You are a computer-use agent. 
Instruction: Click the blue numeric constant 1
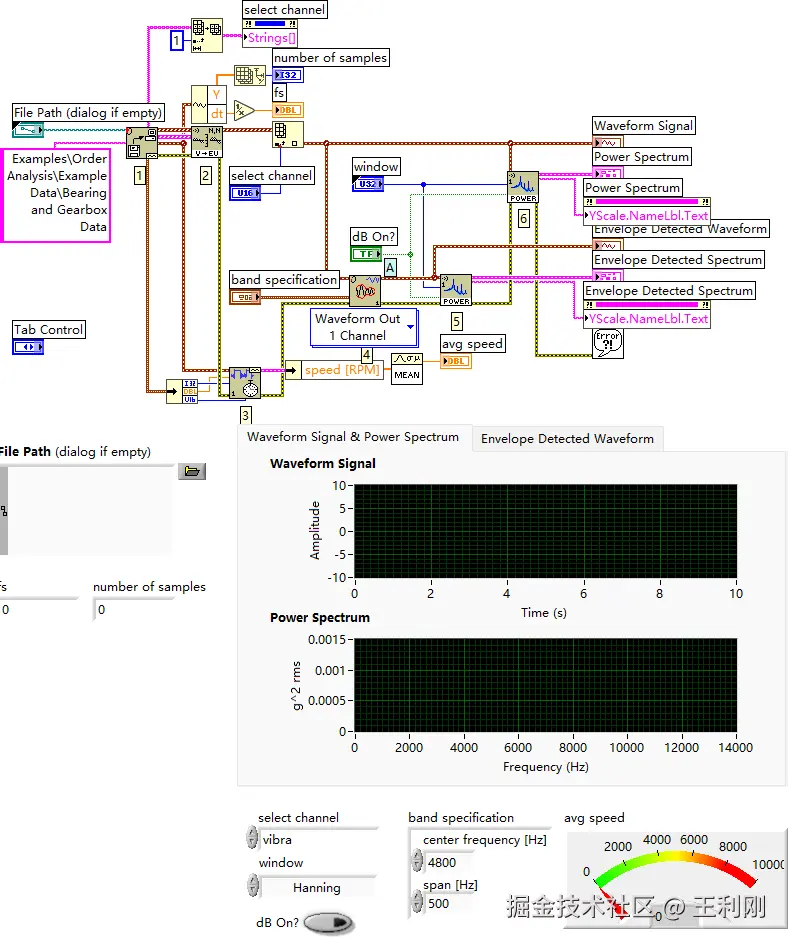click(177, 40)
